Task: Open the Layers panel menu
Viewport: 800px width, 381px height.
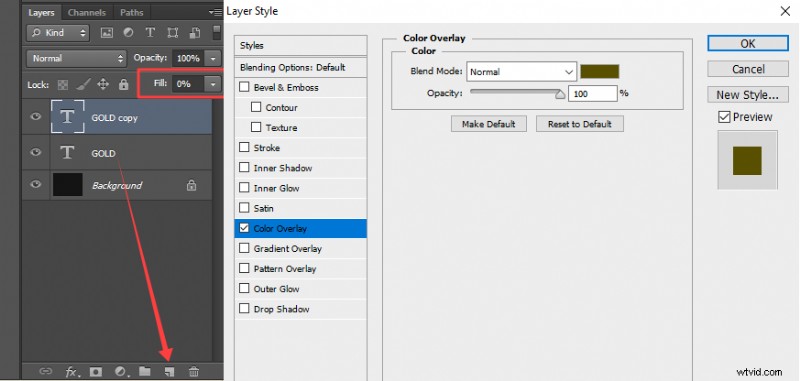Action: [215, 12]
